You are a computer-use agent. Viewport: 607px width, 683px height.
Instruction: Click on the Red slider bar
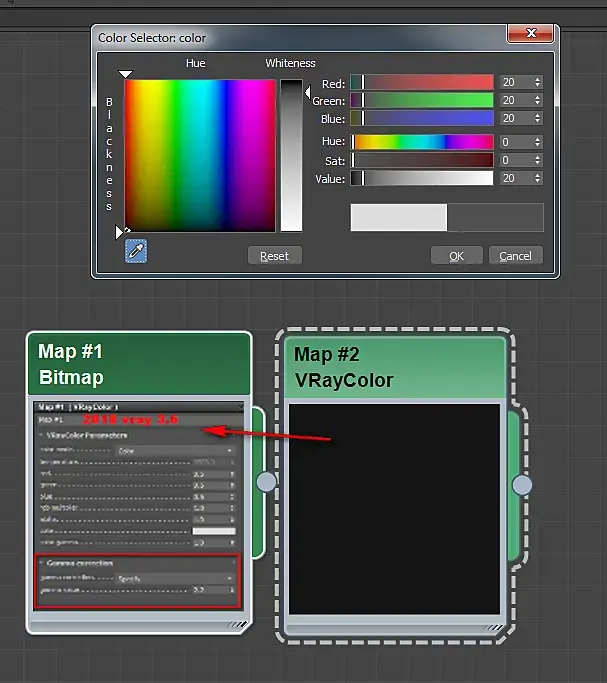422,82
